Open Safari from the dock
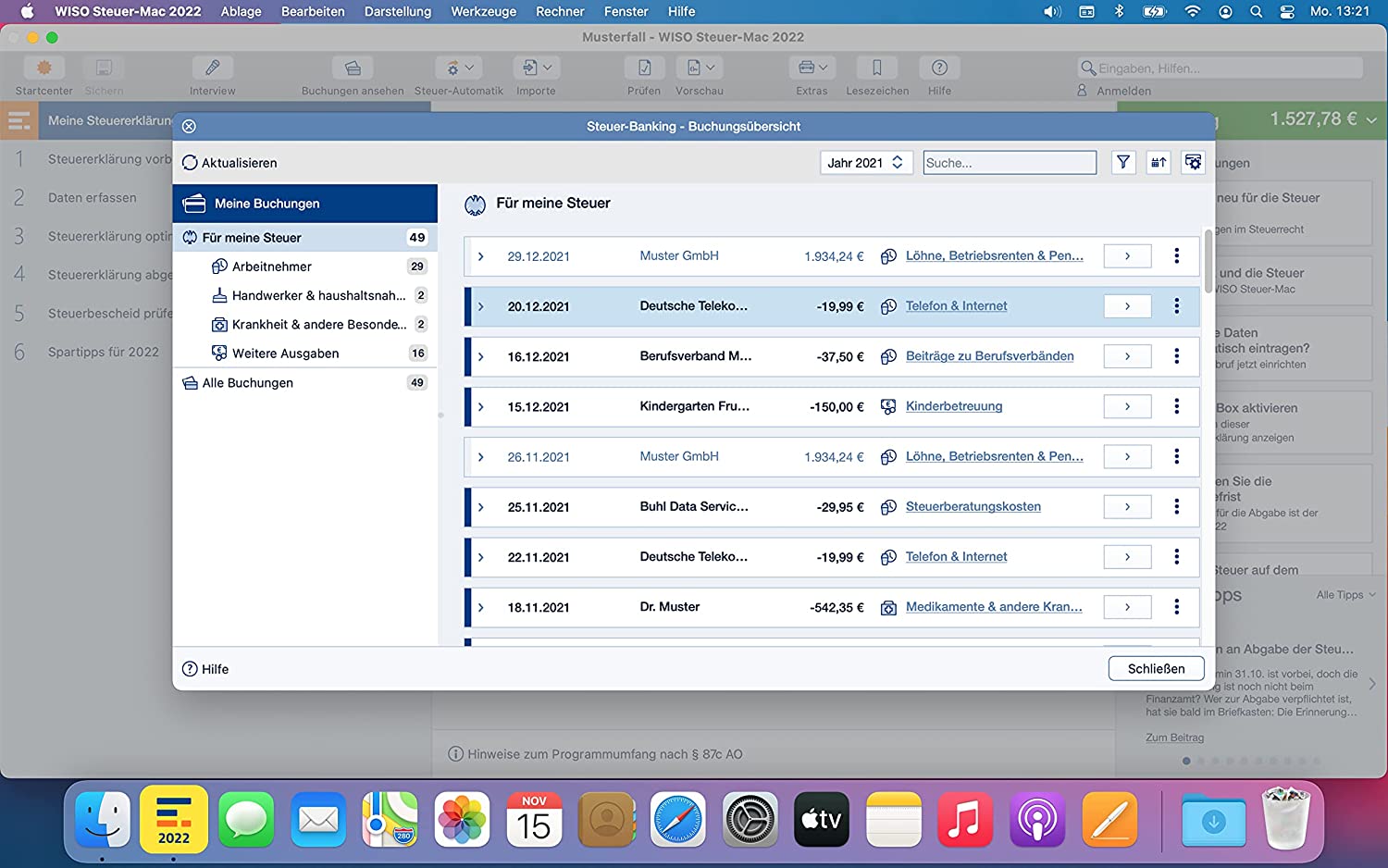Viewport: 1388px width, 868px height. pos(678,820)
